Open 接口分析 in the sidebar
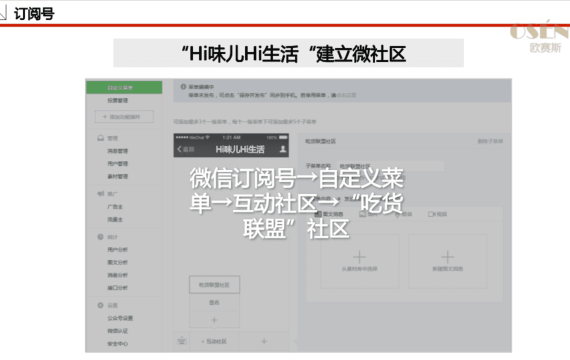Viewport: 570px width, 360px height. (117, 288)
